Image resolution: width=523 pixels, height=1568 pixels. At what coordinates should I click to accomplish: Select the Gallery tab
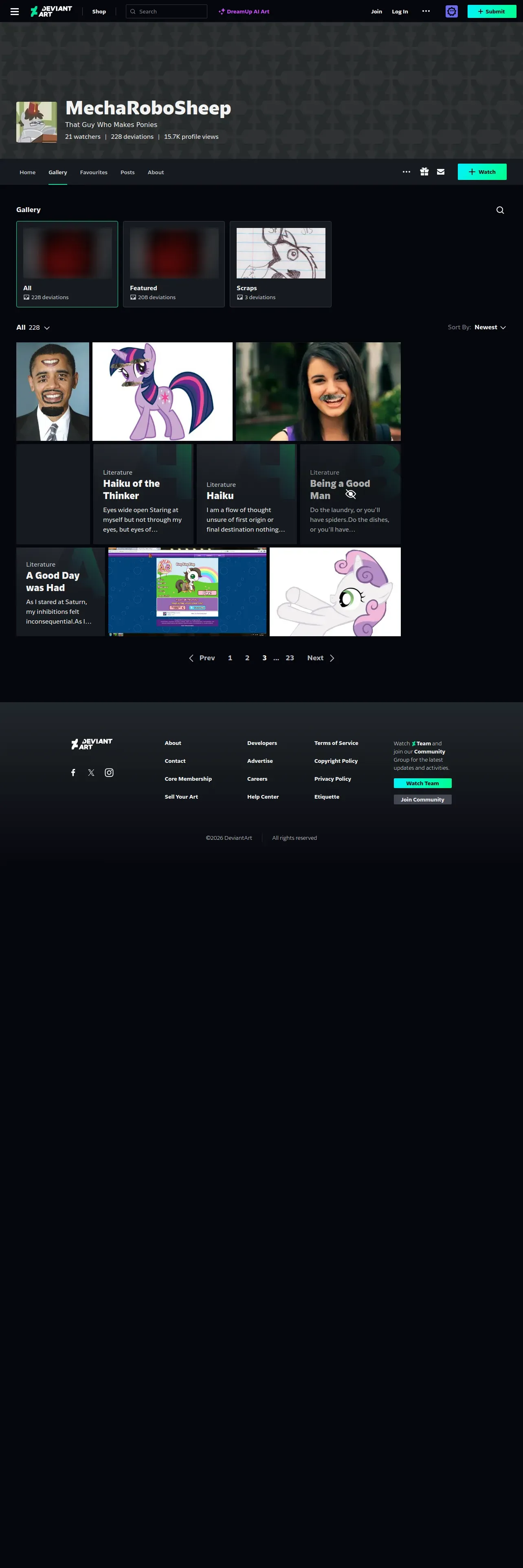point(58,172)
